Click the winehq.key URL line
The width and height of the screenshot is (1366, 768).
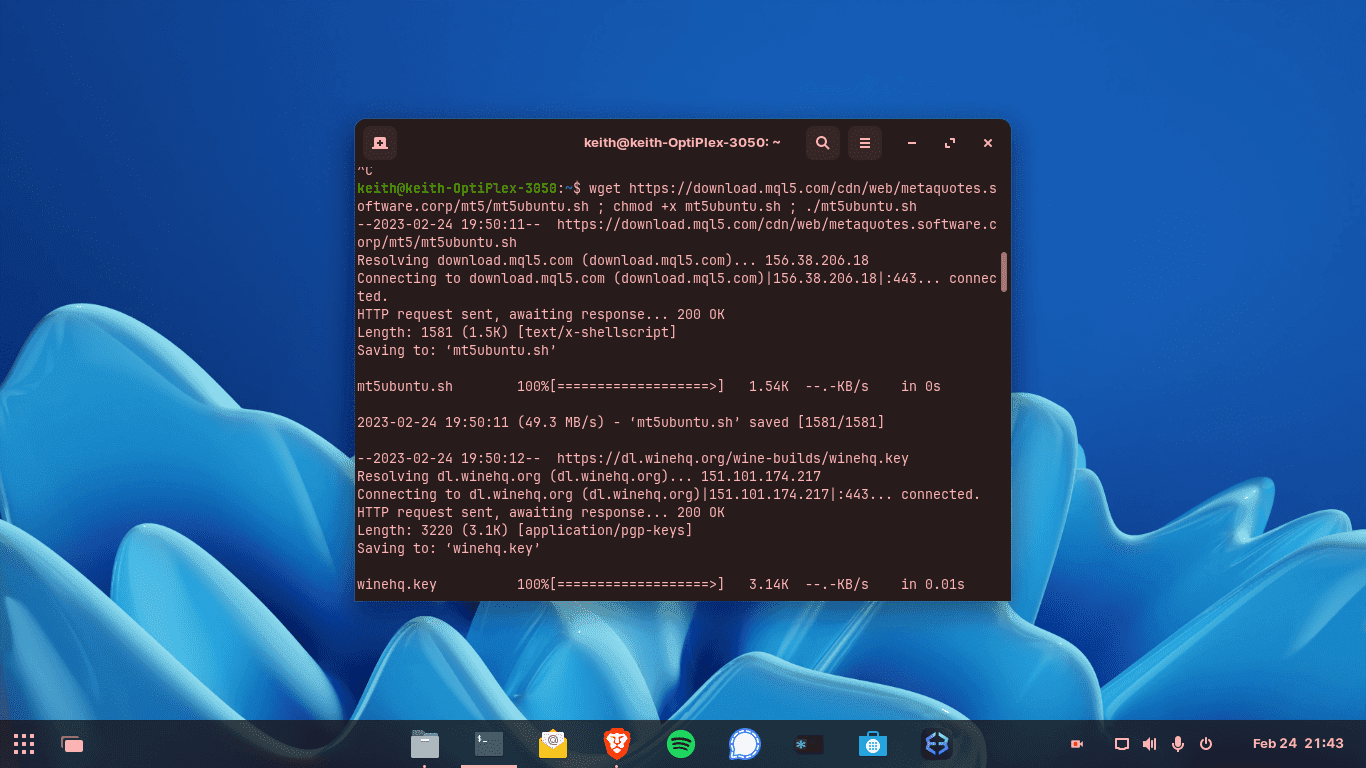[633, 458]
